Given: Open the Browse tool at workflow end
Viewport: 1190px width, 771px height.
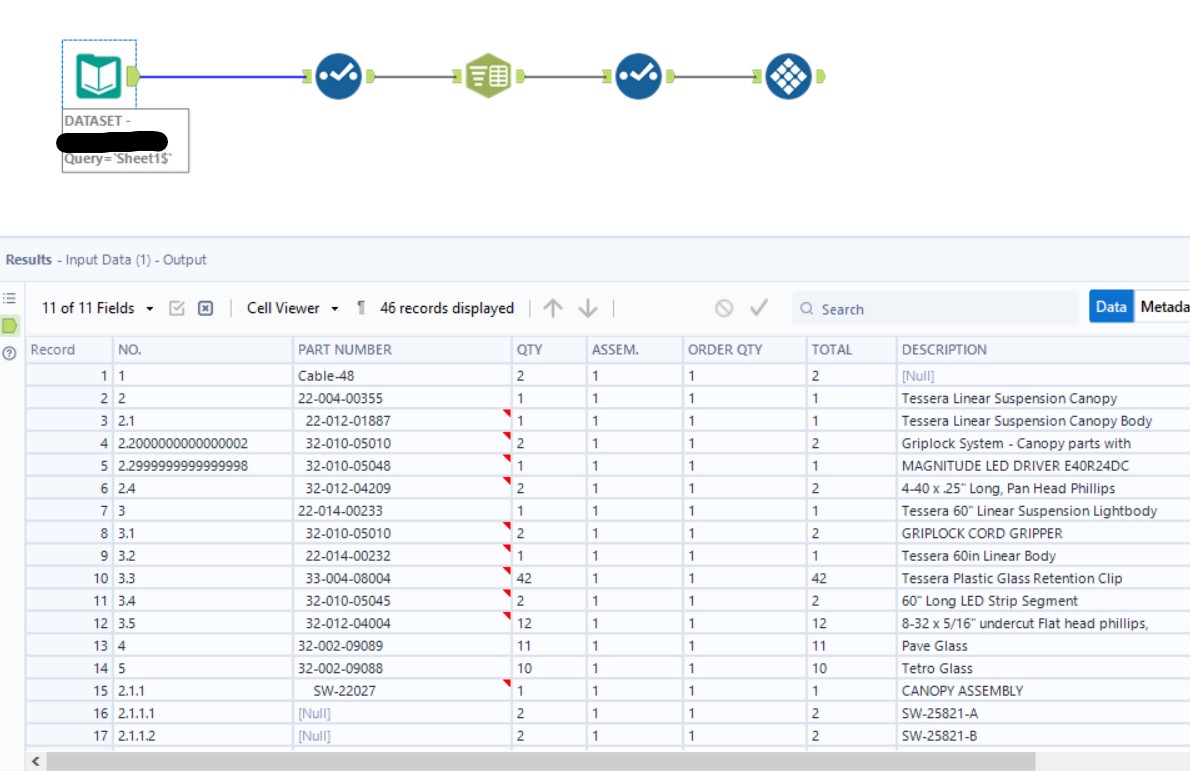Looking at the screenshot, I should 789,75.
